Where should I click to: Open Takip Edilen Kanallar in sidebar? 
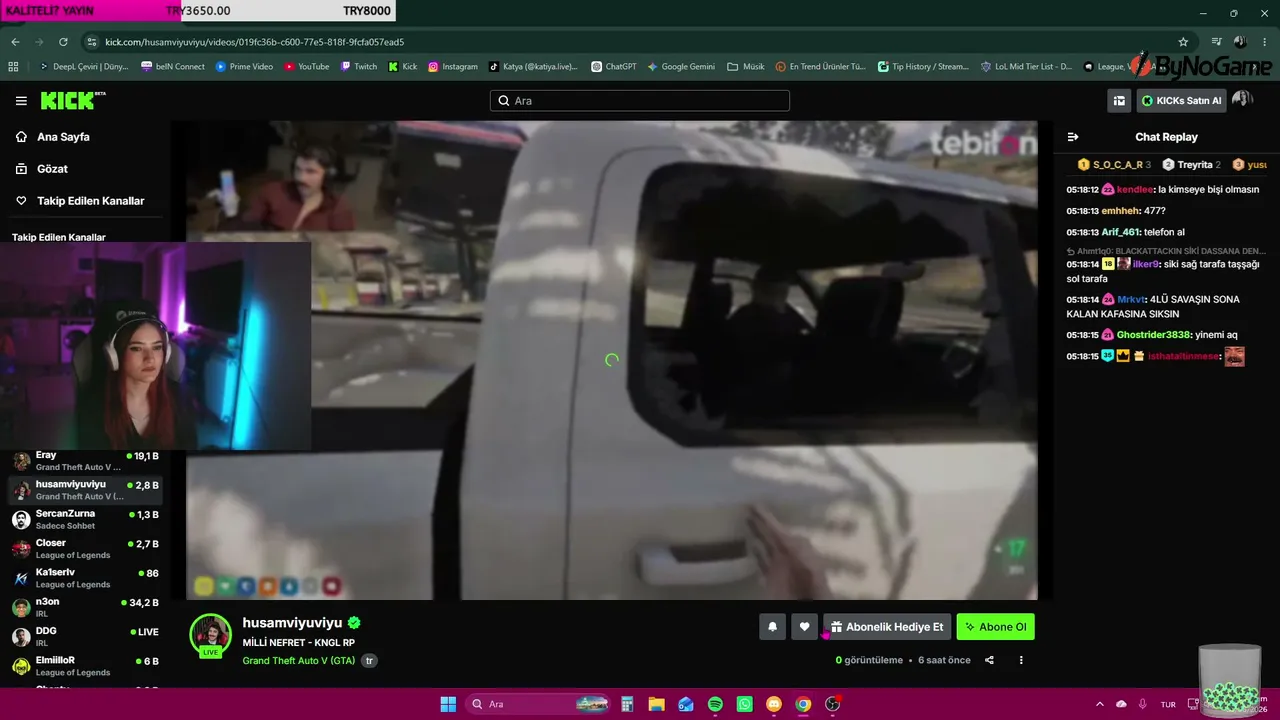(90, 201)
